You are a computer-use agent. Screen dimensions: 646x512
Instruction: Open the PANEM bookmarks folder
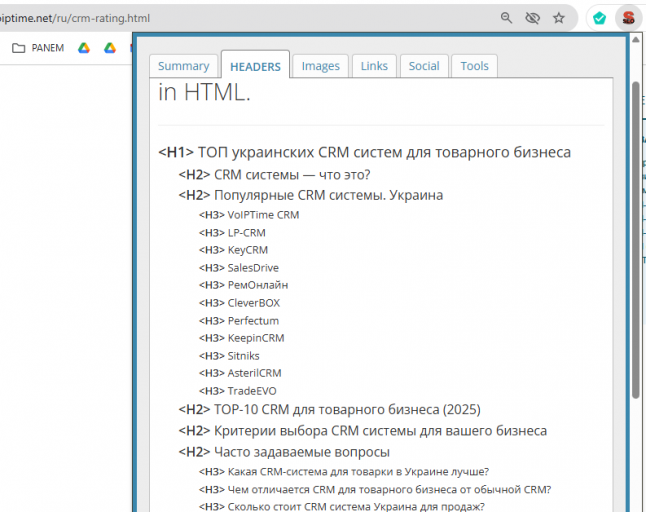pos(38,48)
